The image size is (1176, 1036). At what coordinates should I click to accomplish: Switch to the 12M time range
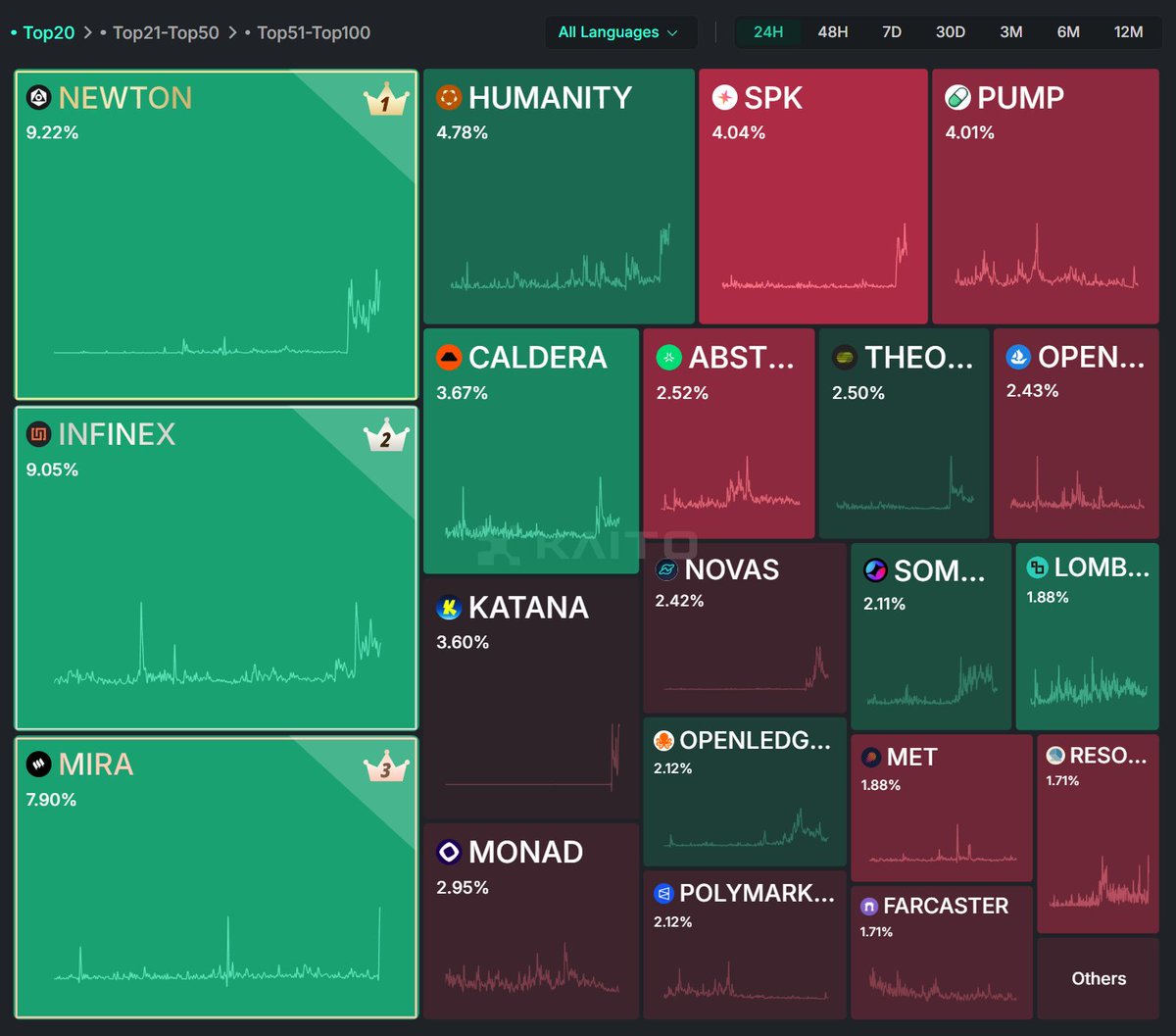[x=1129, y=32]
